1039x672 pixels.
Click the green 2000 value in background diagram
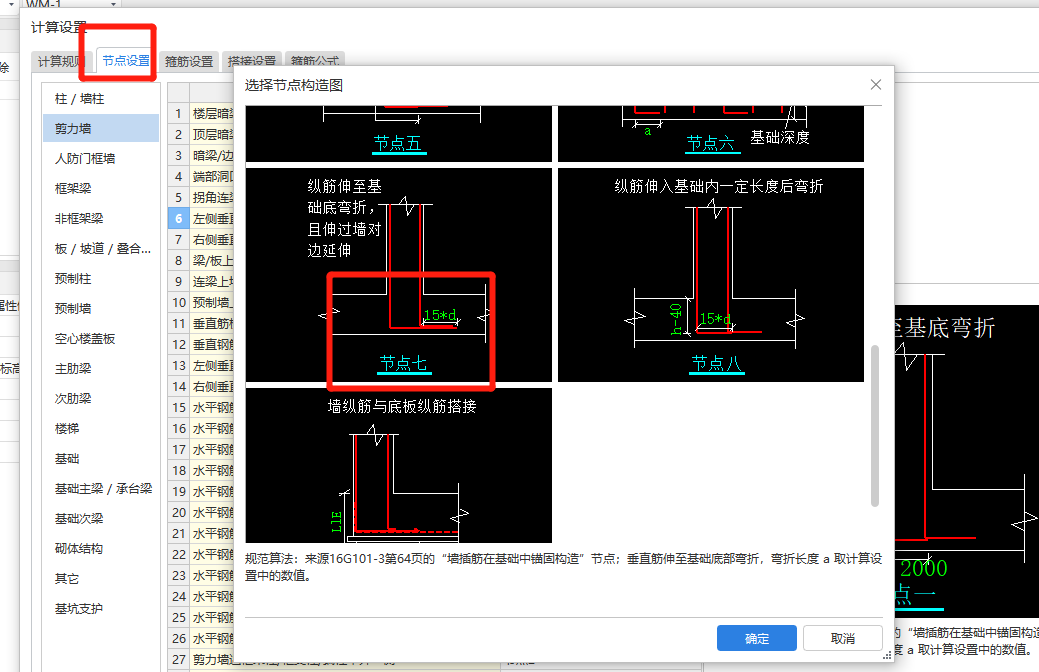click(x=923, y=568)
